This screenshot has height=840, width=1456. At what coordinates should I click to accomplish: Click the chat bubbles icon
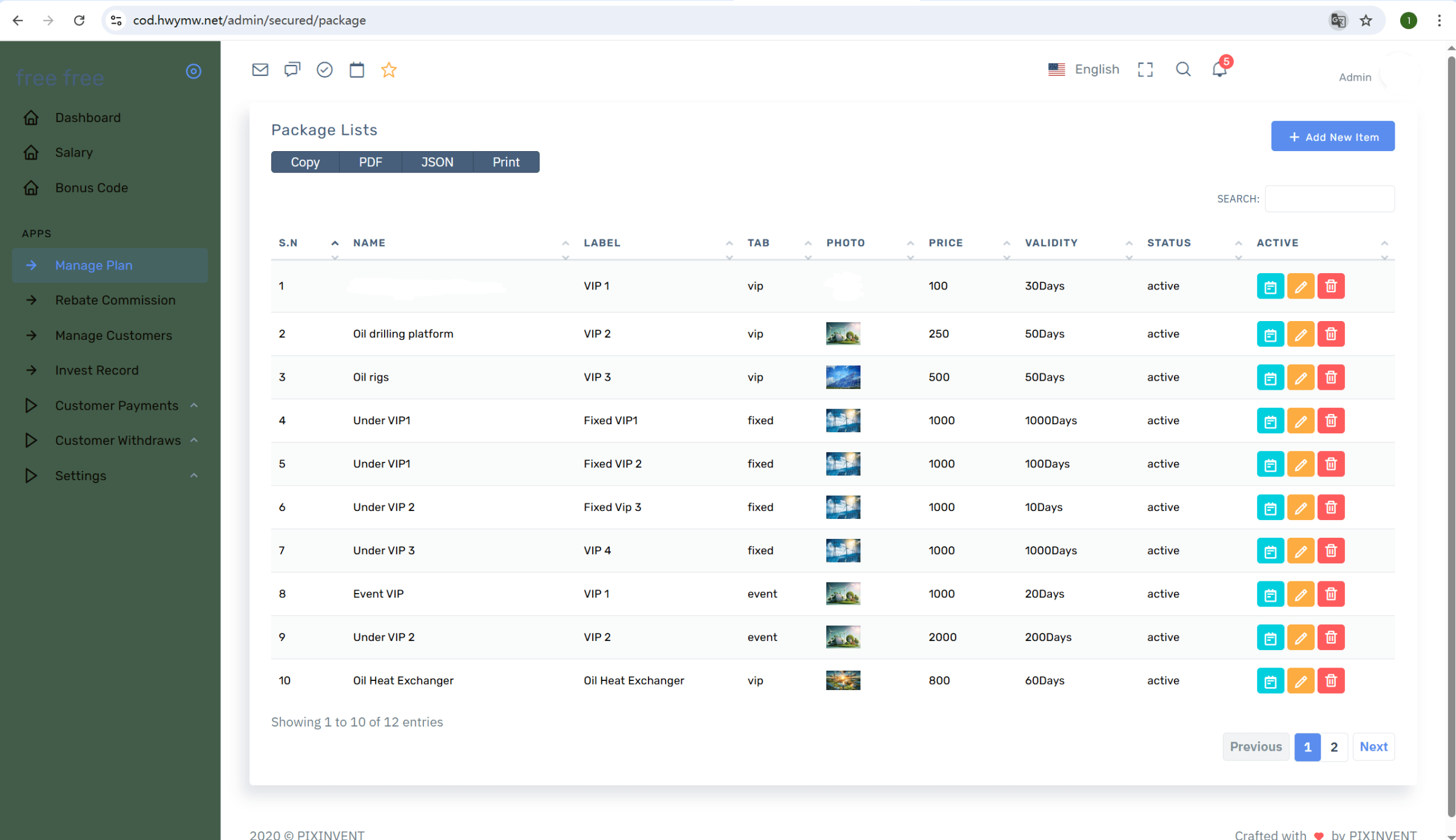[x=292, y=70]
